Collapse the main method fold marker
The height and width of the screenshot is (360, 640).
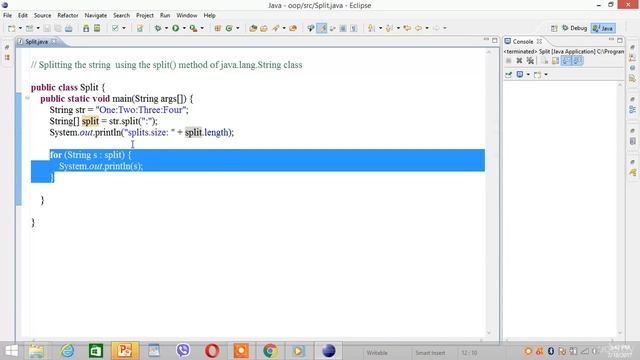click(27, 98)
